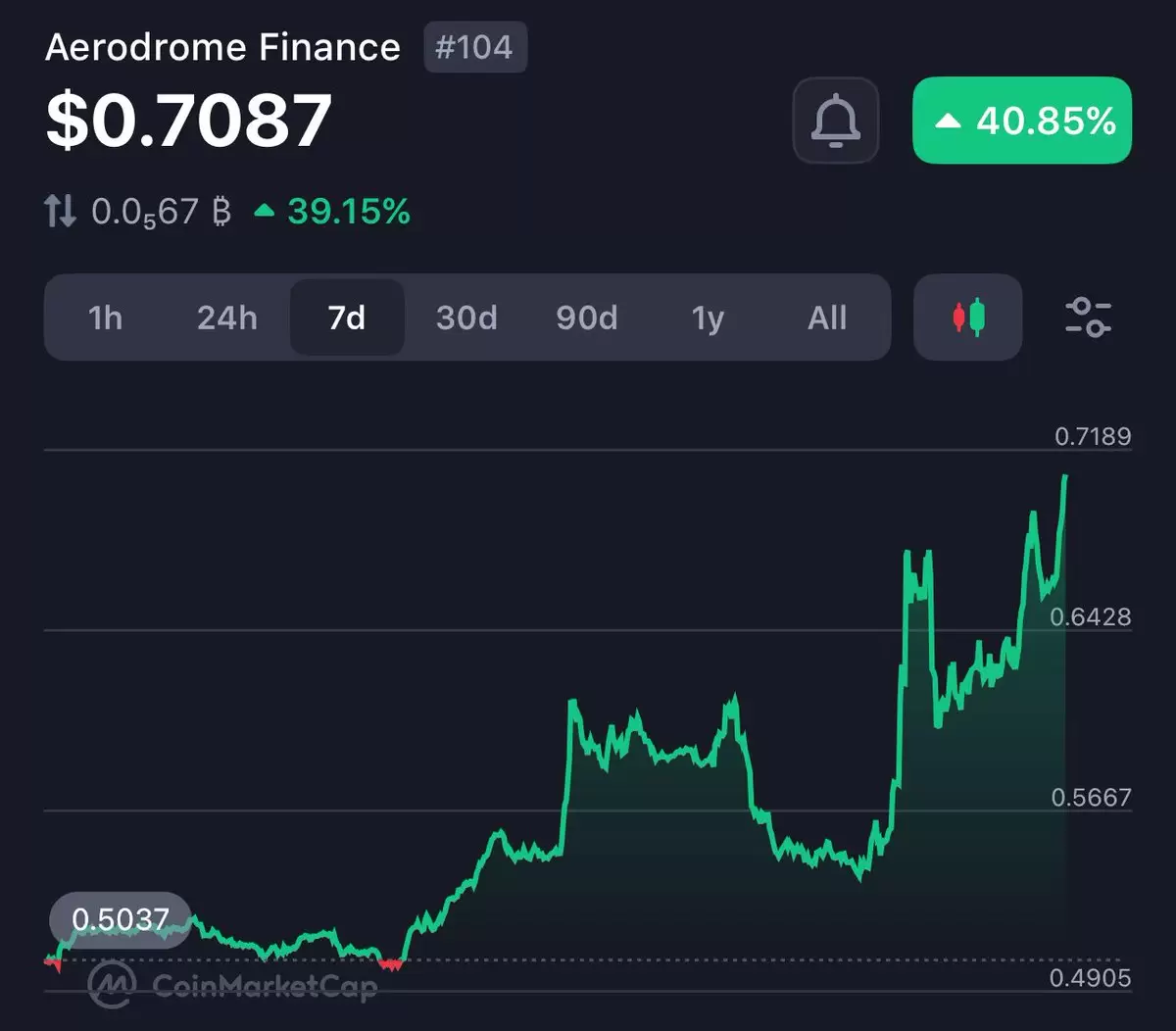Tap the 0.5667 axis label
This screenshot has width=1176, height=1031.
[x=1092, y=797]
